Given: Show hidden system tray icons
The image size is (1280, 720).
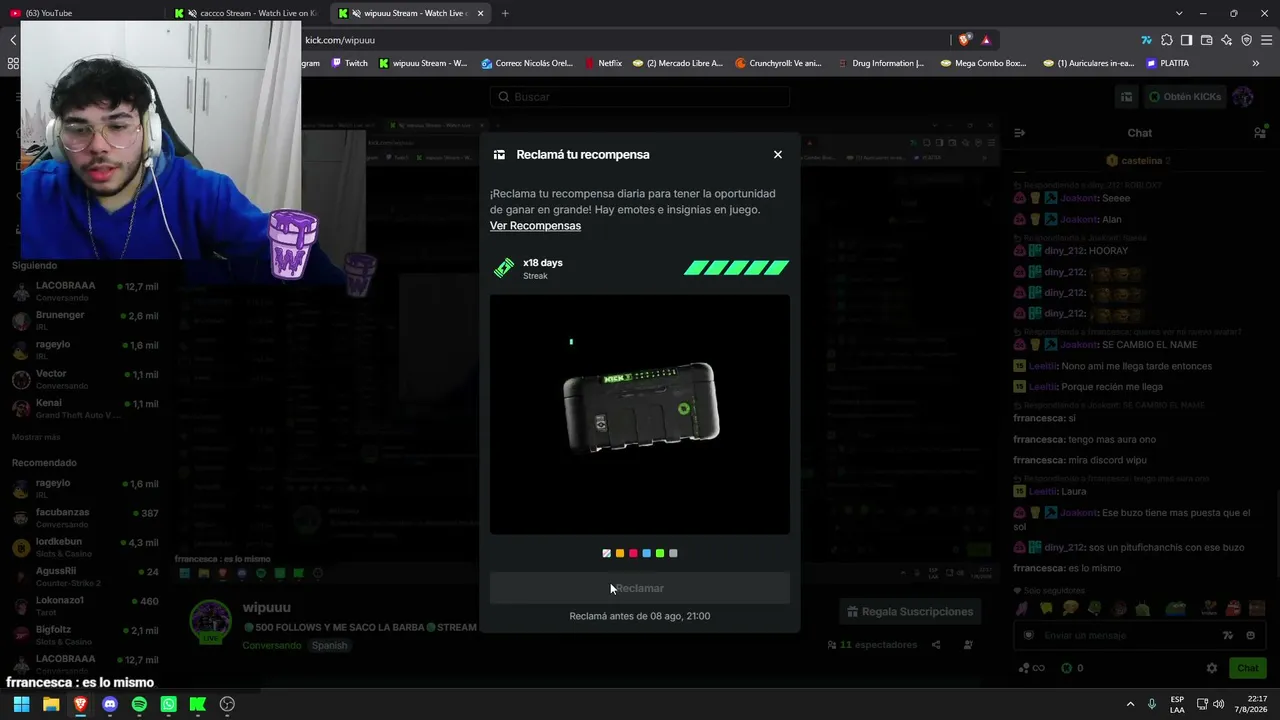Looking at the screenshot, I should pyautogui.click(x=1131, y=704).
